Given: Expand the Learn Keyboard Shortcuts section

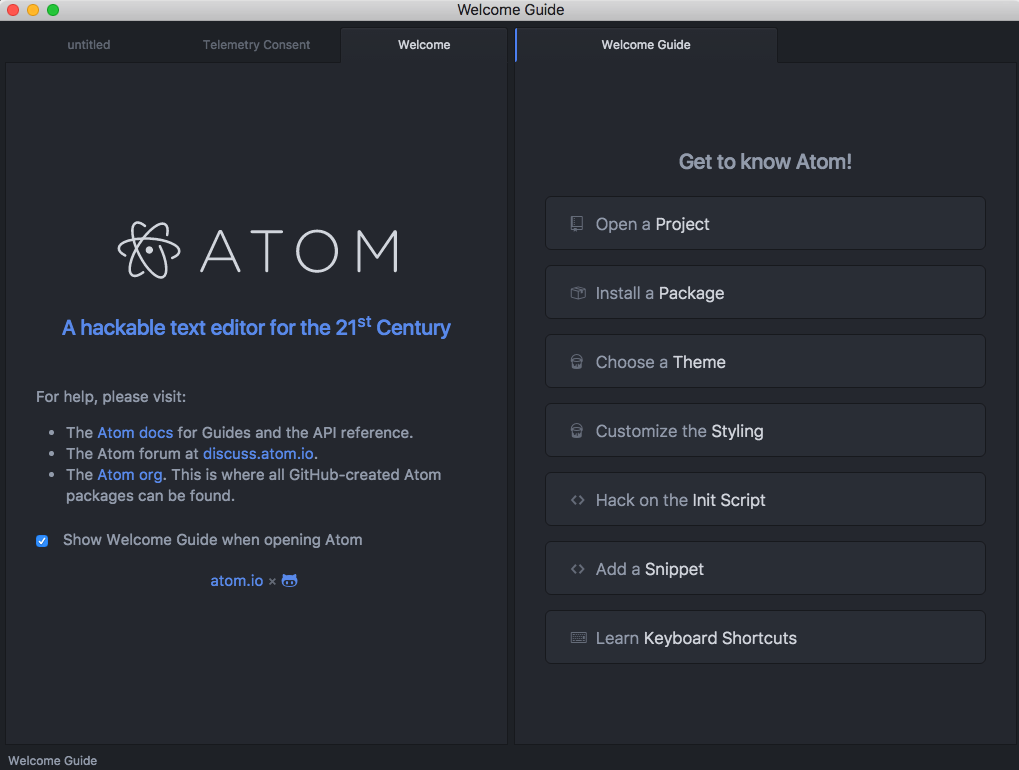Looking at the screenshot, I should coord(765,638).
